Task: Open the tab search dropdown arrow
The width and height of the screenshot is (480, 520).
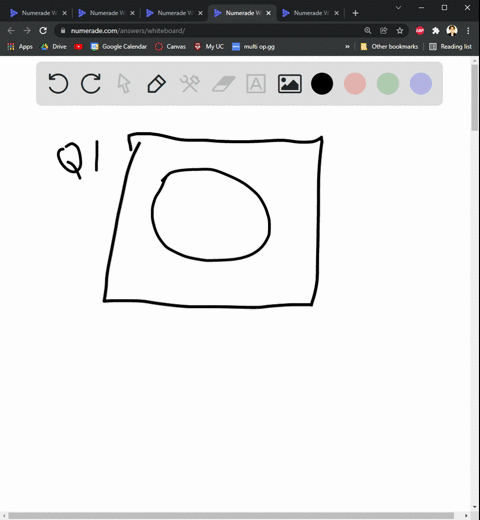Action: pos(398,7)
